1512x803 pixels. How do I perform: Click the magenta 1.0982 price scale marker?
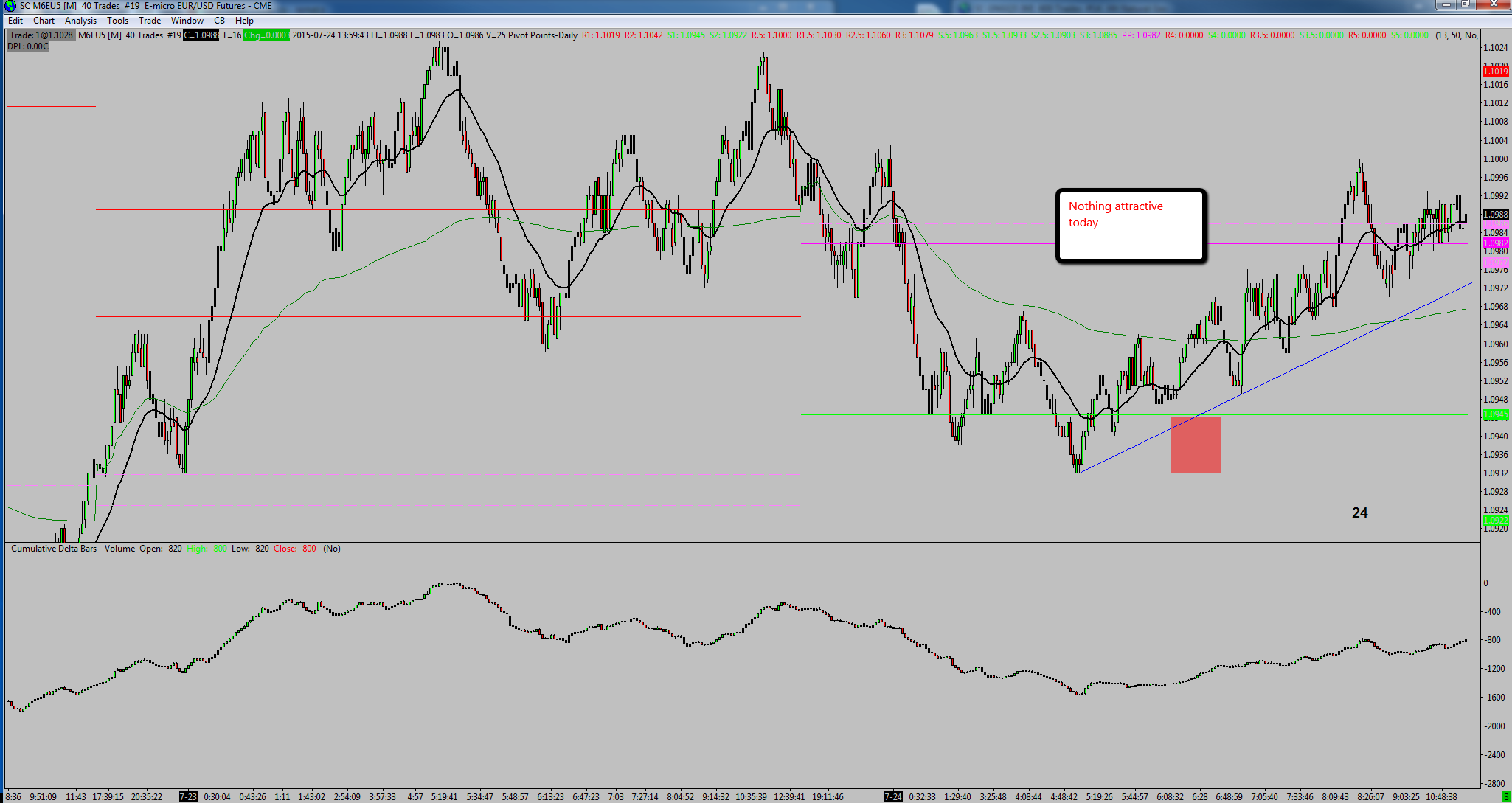pyautogui.click(x=1495, y=243)
